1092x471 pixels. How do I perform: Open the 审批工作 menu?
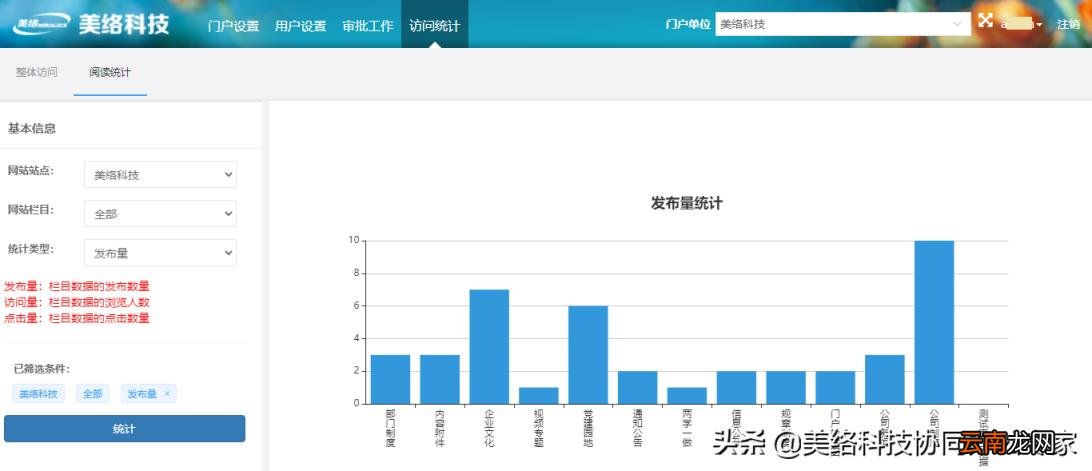368,26
